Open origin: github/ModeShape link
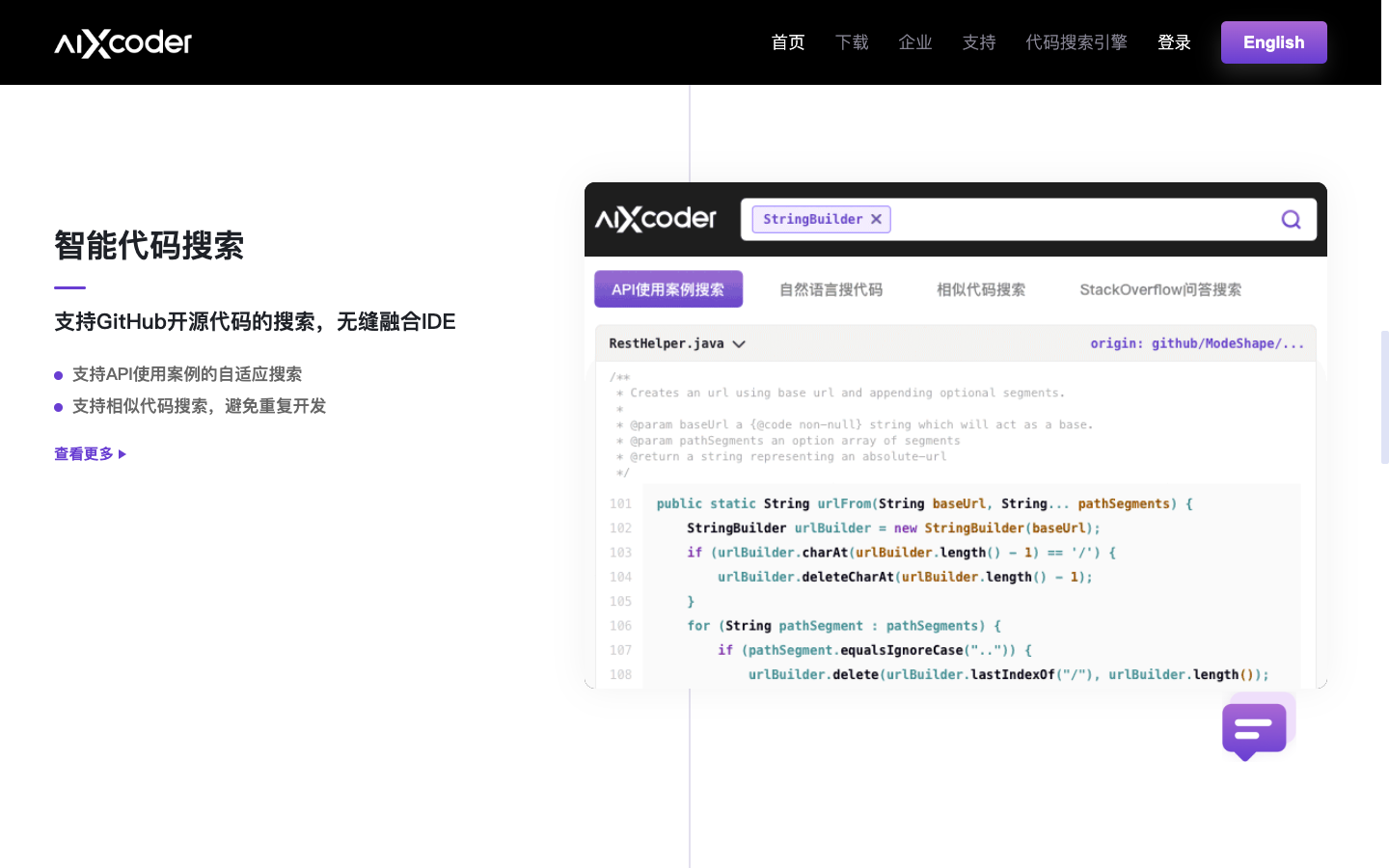This screenshot has width=1389, height=868. pyautogui.click(x=1197, y=343)
